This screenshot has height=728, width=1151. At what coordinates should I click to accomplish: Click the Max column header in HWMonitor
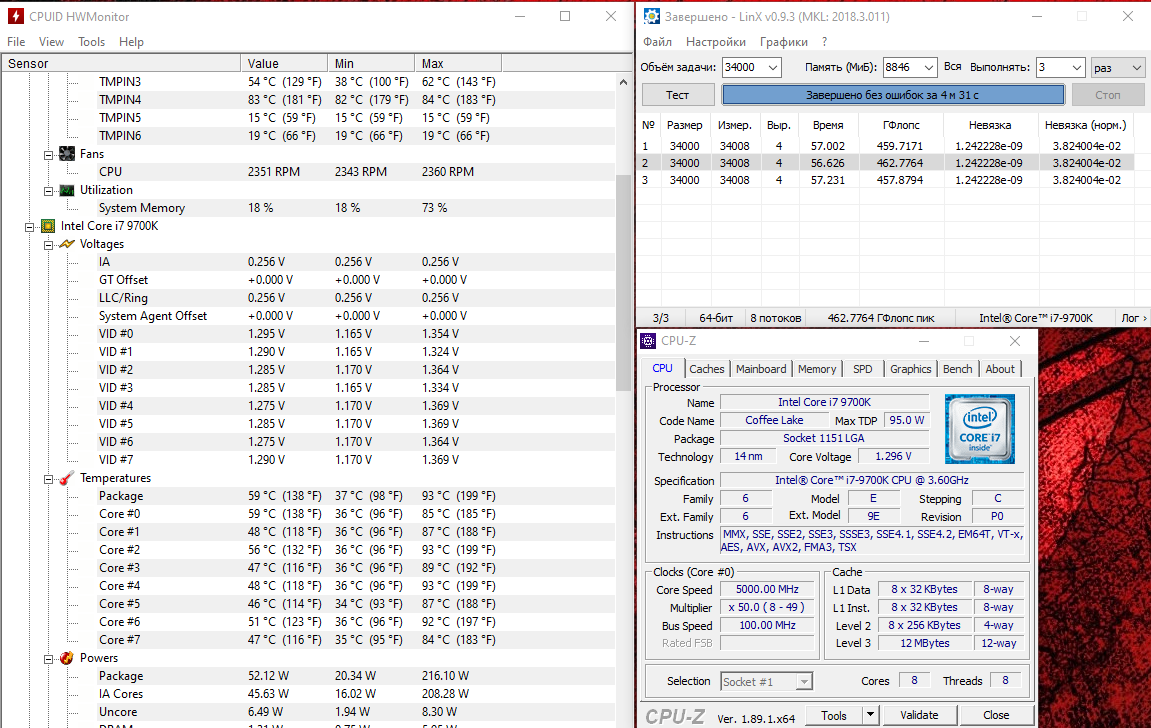pyautogui.click(x=457, y=63)
